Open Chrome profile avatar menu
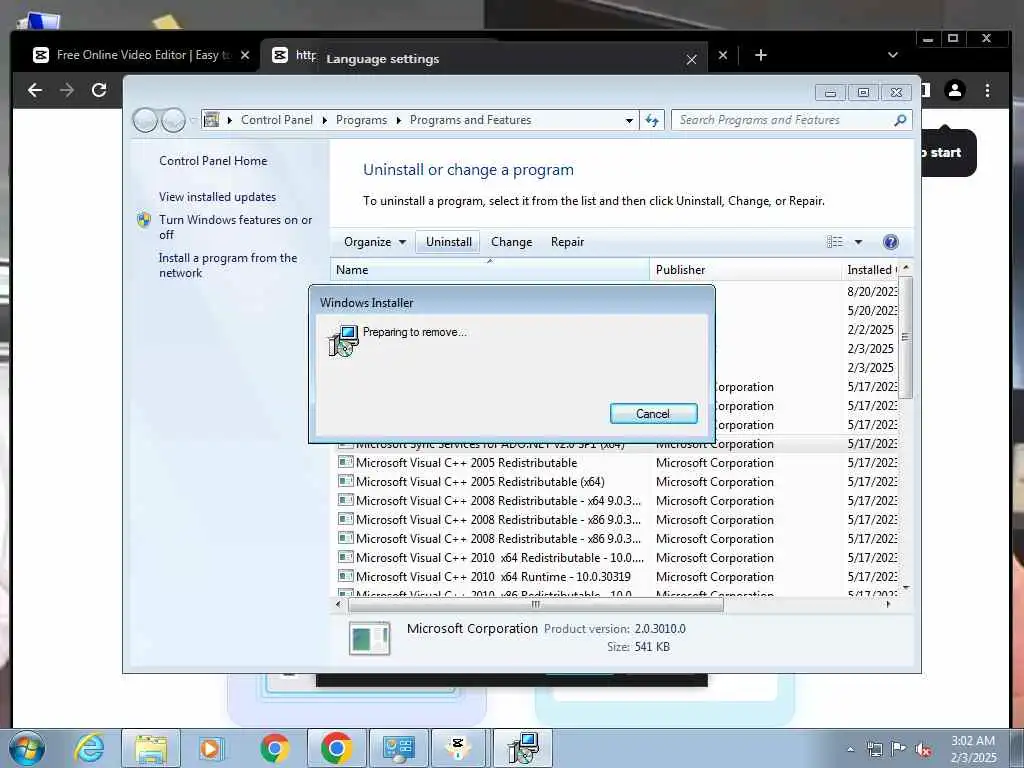The width and height of the screenshot is (1024, 768). [955, 90]
